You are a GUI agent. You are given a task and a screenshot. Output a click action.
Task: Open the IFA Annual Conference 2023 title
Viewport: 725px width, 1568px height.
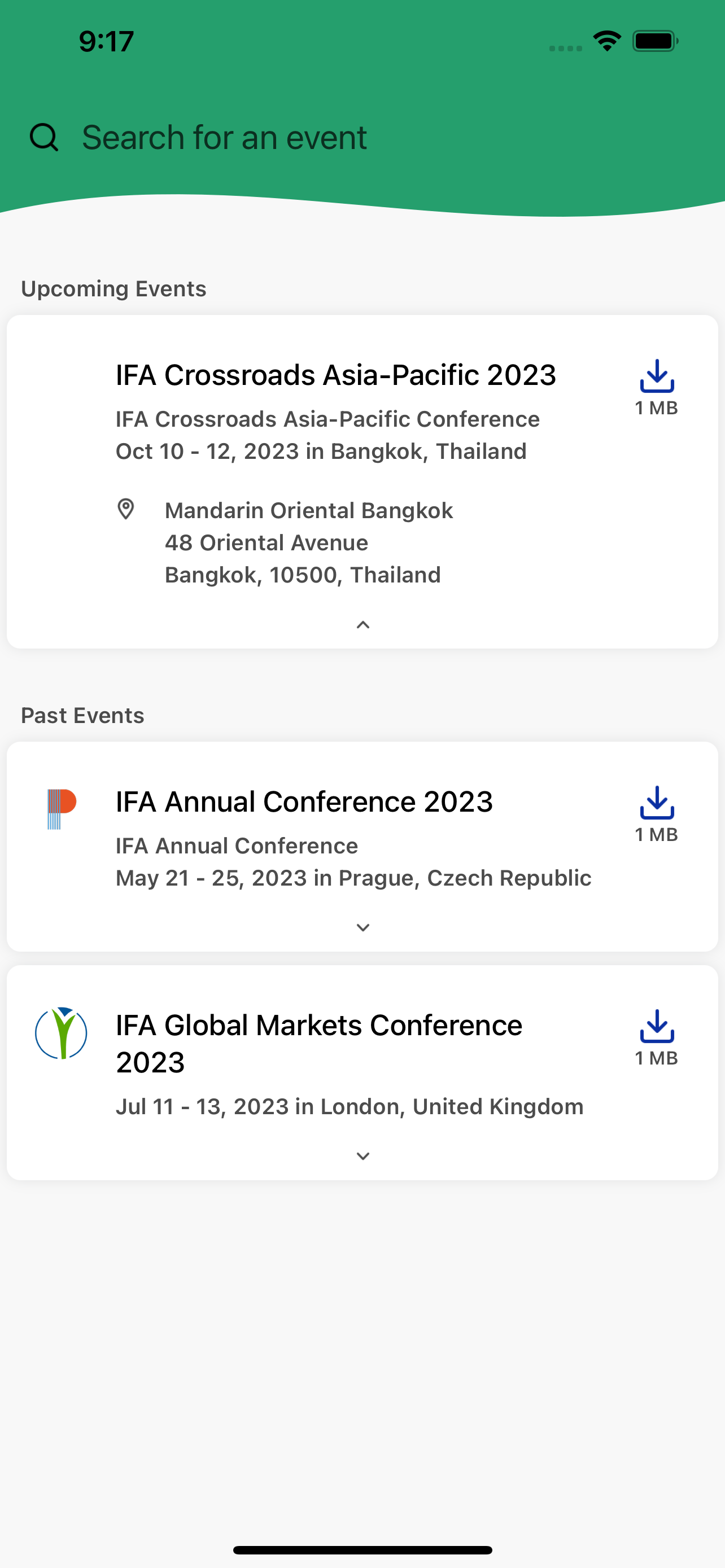pos(304,801)
